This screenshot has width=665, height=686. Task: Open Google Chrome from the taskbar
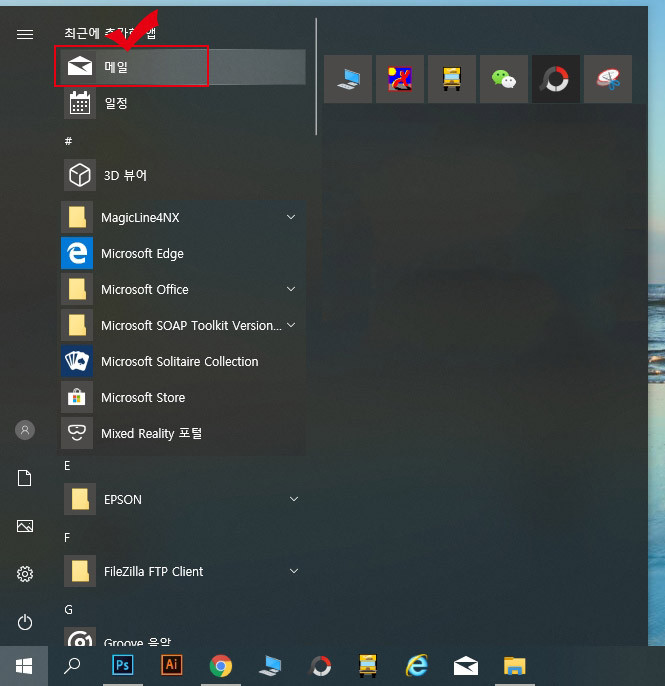(221, 666)
